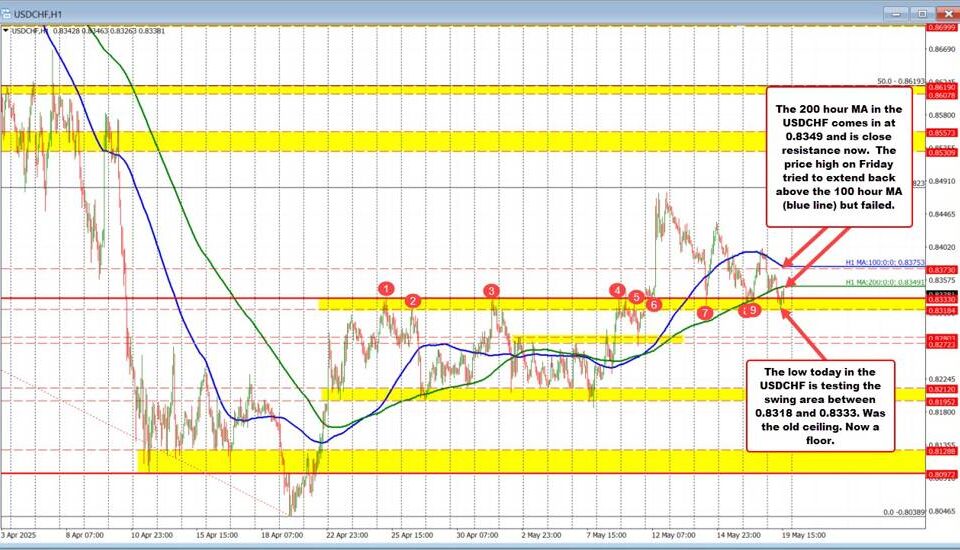Close the USDCHF,H1 chart window
The height and width of the screenshot is (550, 960).
click(x=947, y=13)
